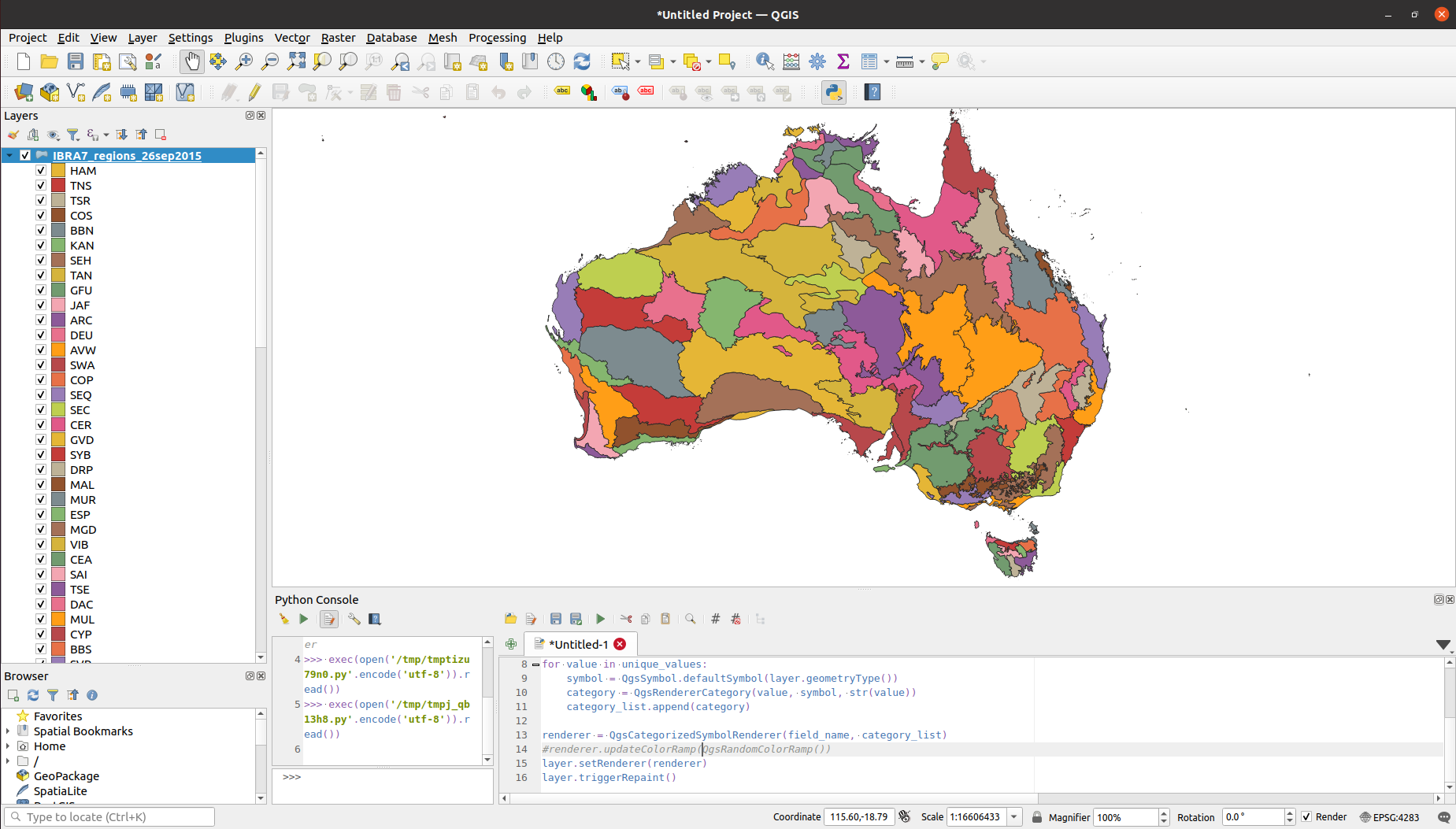
Task: Click Show Editor button in console
Action: coord(329,619)
